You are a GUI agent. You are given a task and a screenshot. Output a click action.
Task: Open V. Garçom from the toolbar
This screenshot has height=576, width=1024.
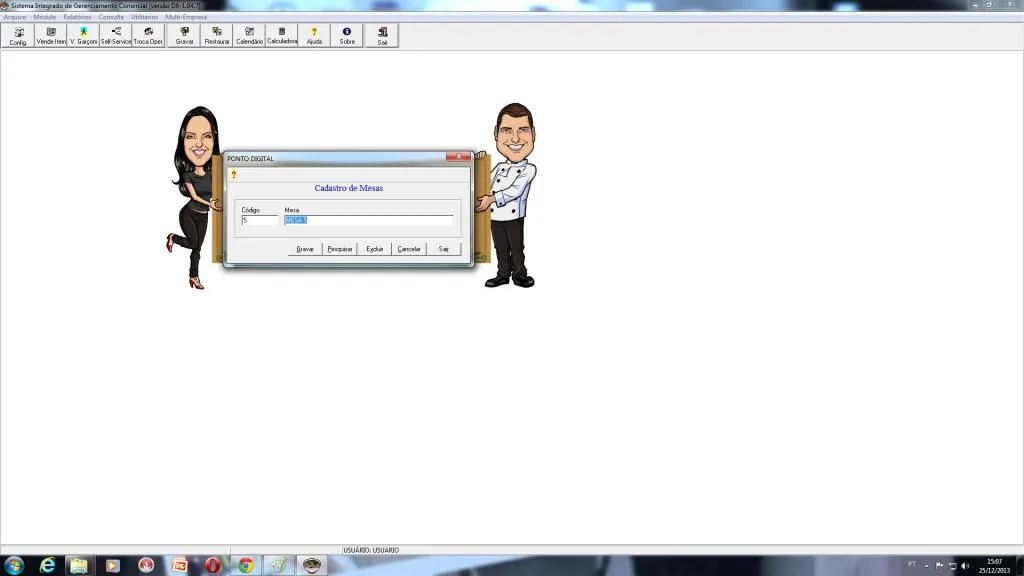coord(84,36)
